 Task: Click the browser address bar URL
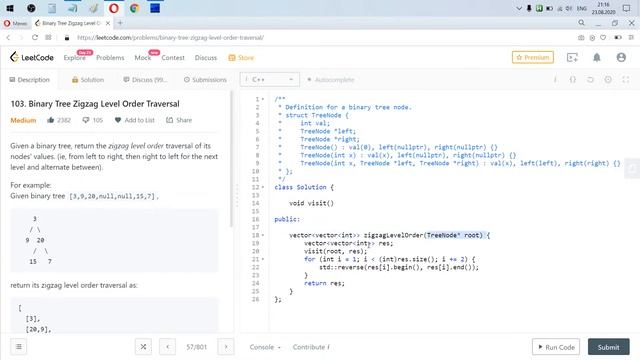(170, 38)
